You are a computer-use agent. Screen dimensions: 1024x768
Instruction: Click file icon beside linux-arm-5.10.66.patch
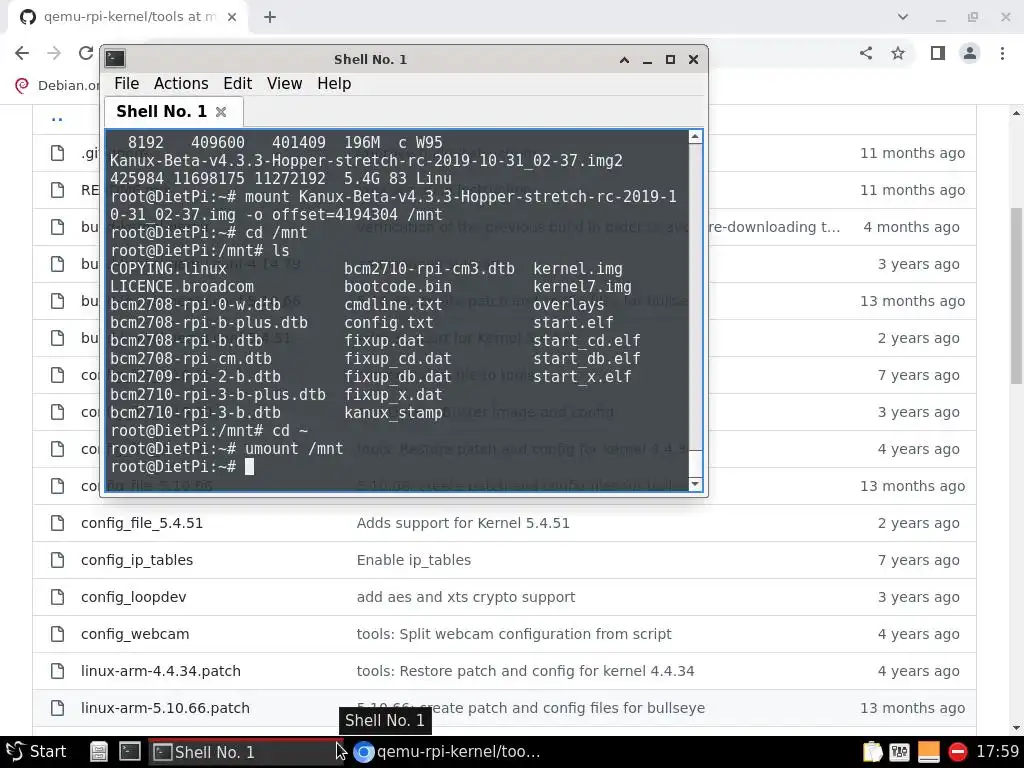tap(57, 708)
